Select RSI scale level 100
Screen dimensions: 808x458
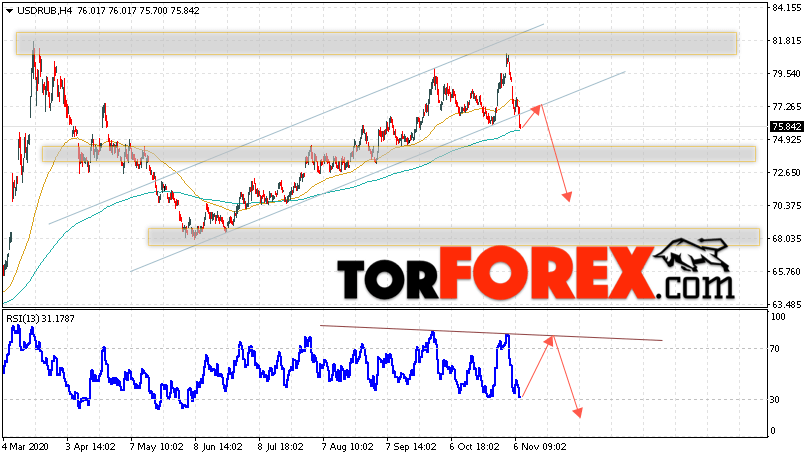[x=779, y=317]
